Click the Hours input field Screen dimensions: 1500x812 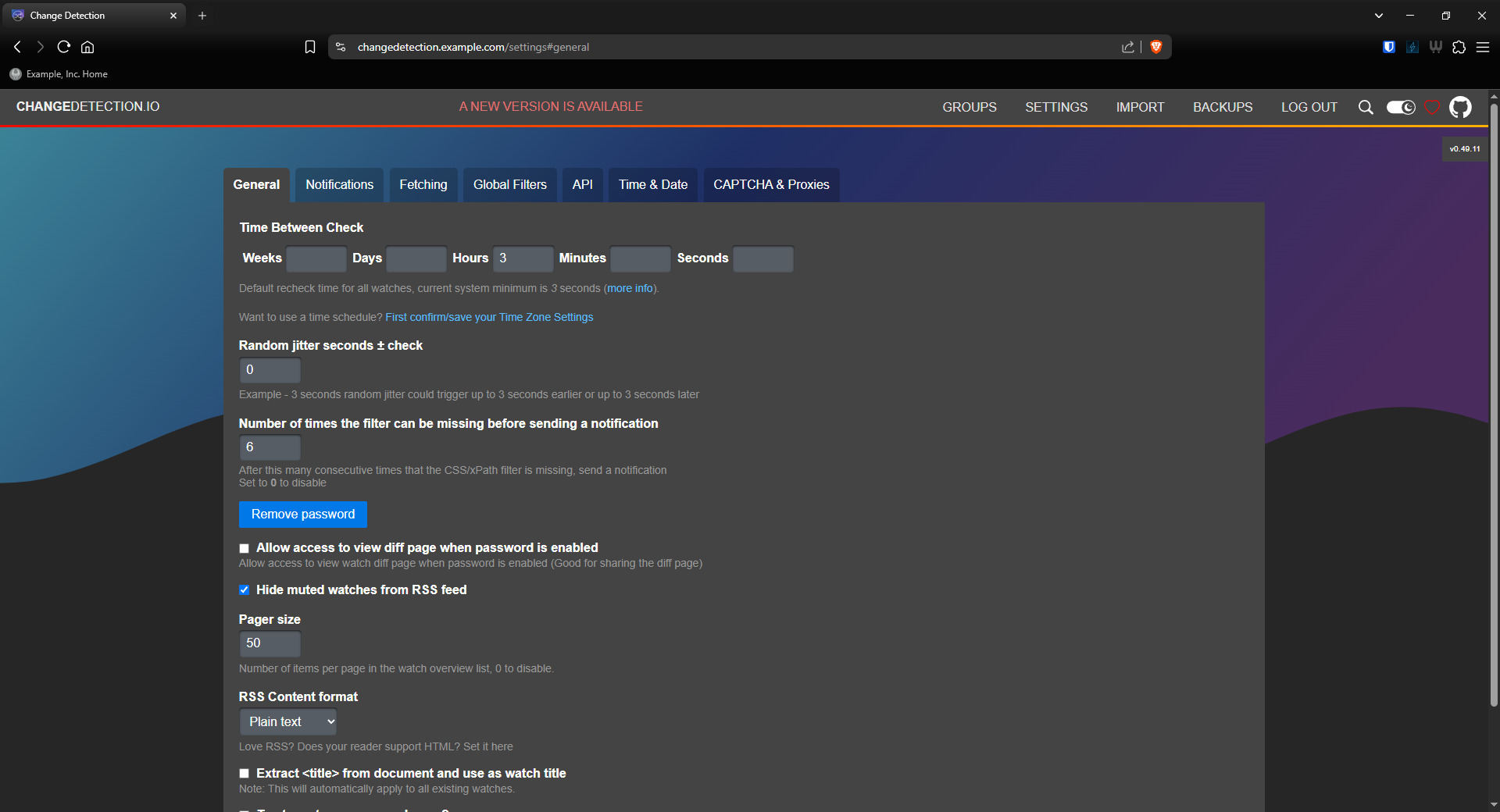pos(523,258)
